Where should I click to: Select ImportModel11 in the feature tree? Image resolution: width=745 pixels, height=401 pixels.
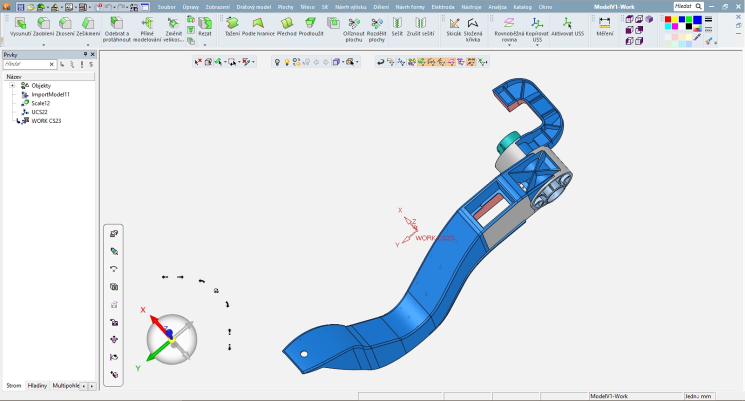(50, 94)
